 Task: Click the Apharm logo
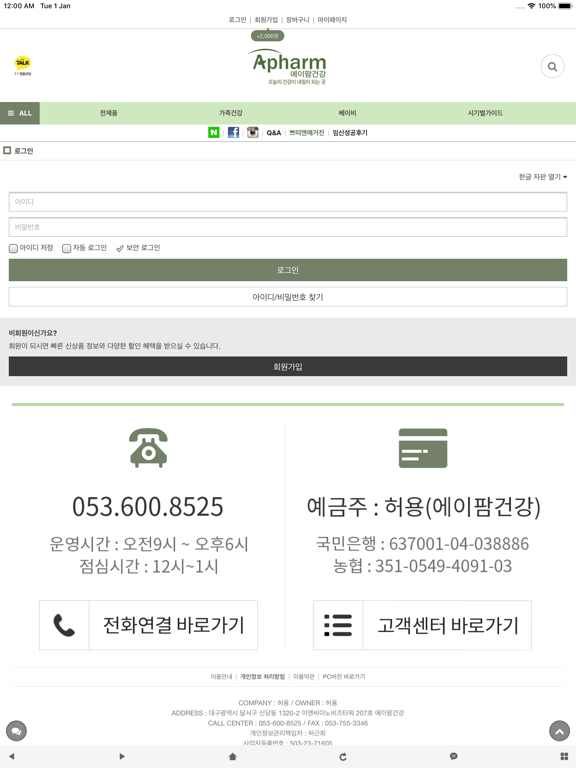[289, 66]
